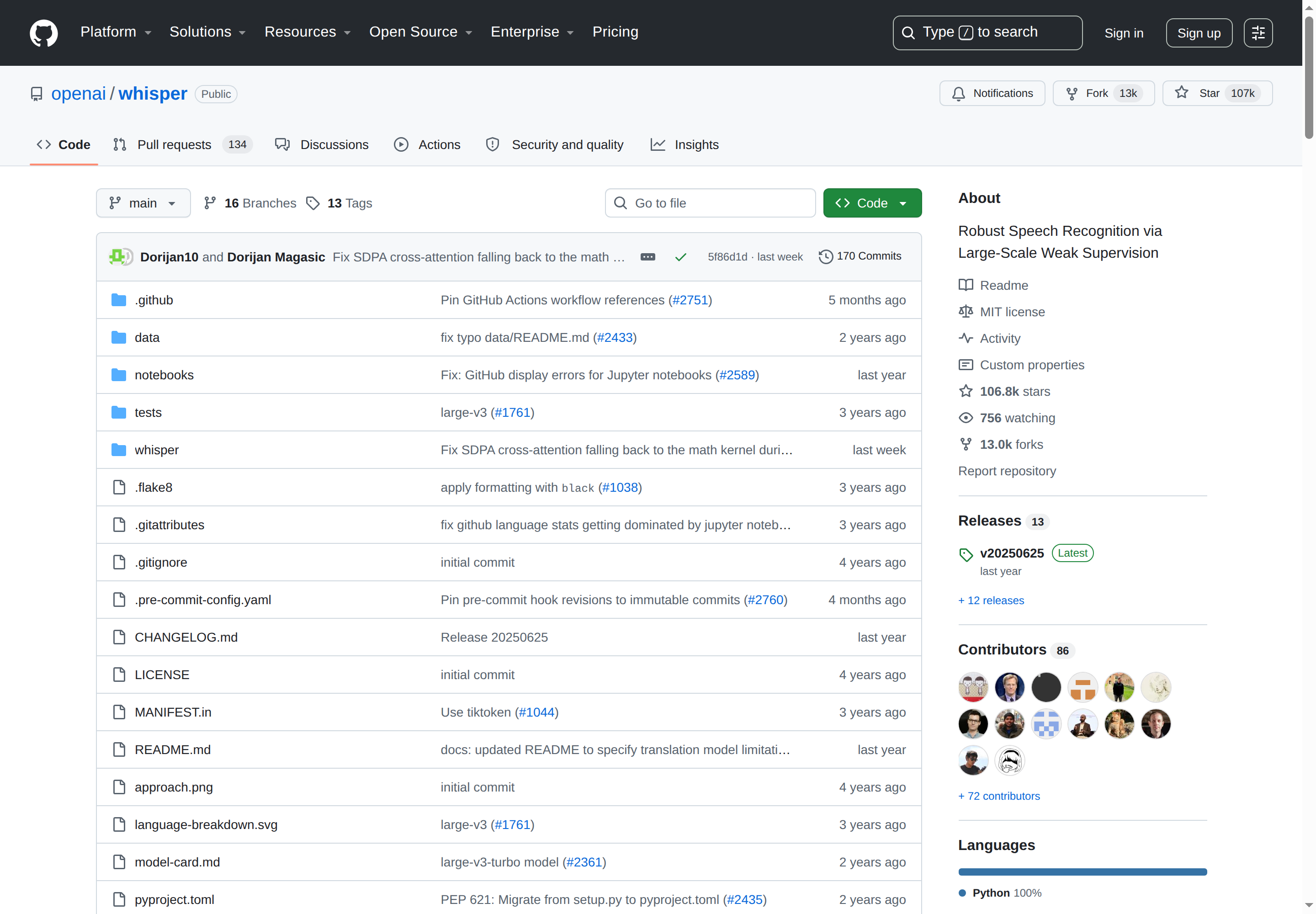Switch to the Pull requests tab

[182, 145]
